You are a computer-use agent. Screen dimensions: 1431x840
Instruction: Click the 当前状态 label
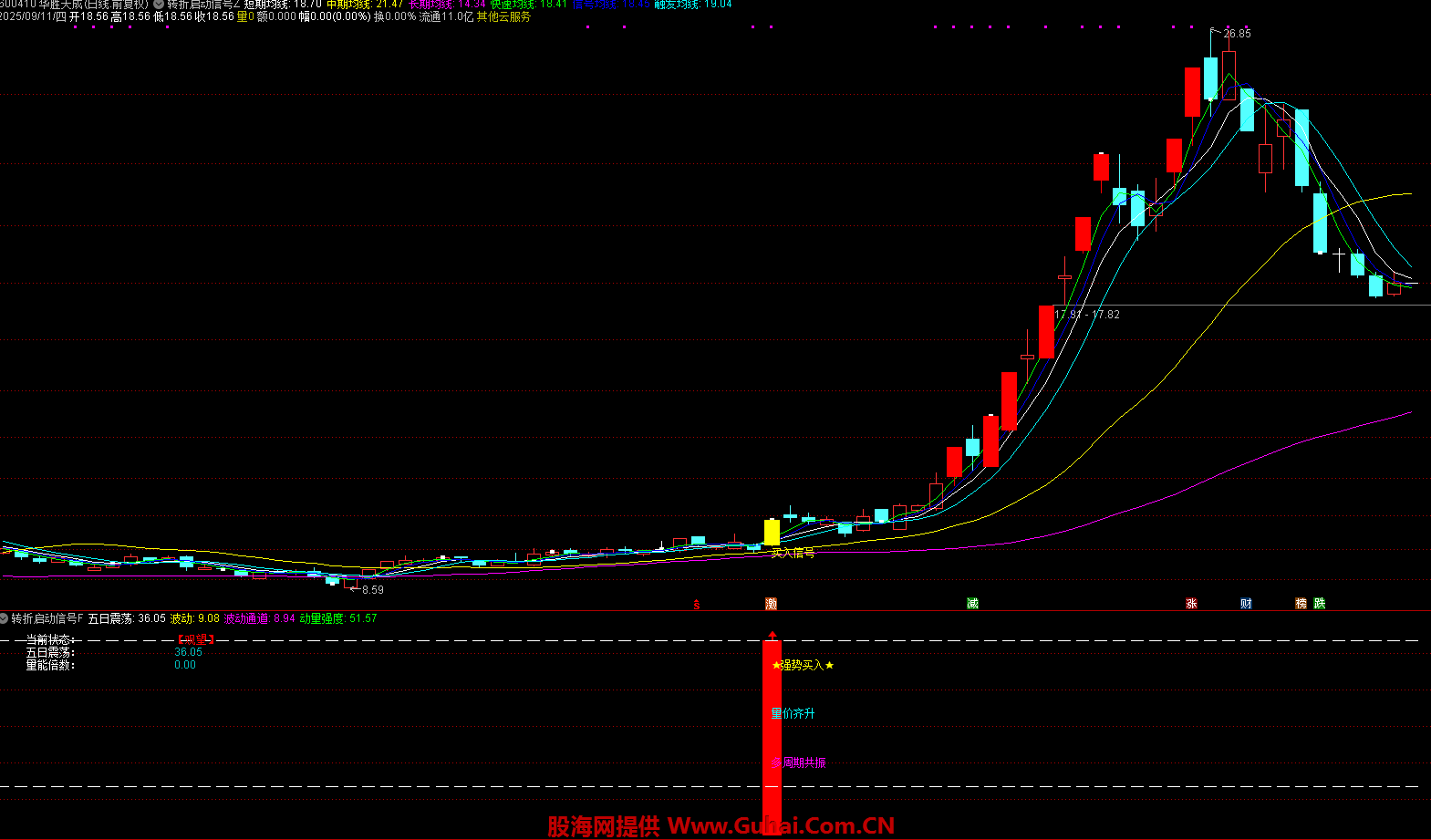[x=50, y=639]
